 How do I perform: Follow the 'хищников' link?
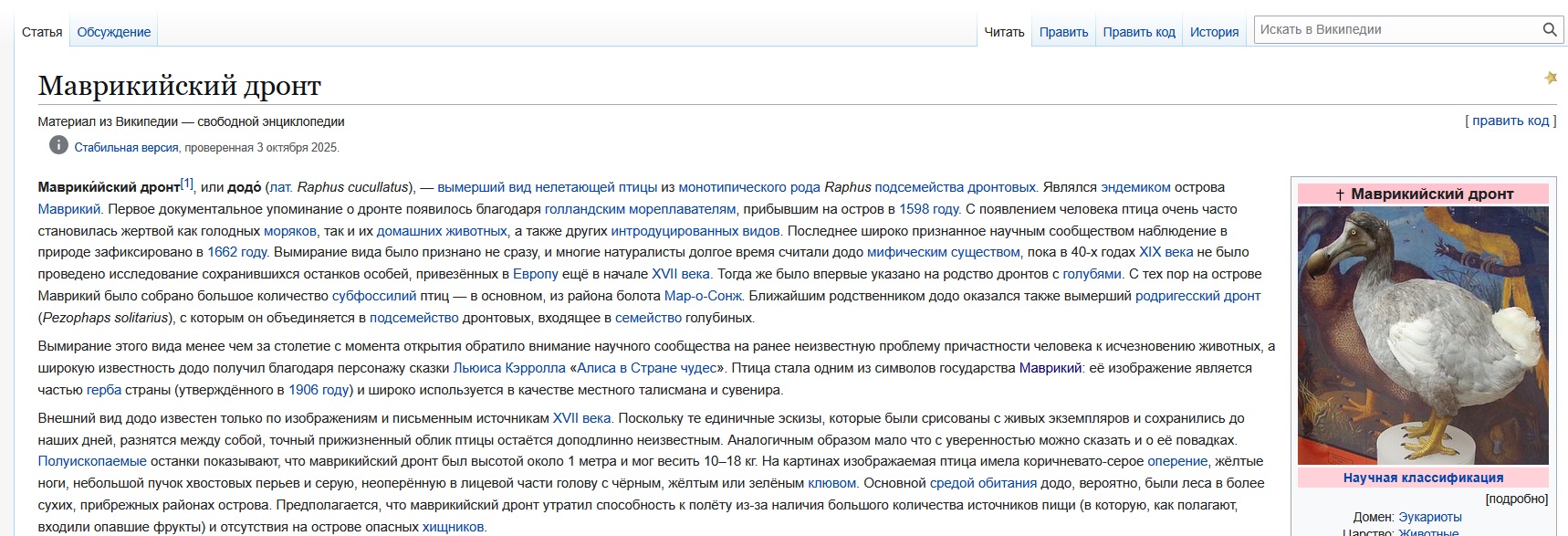[453, 527]
